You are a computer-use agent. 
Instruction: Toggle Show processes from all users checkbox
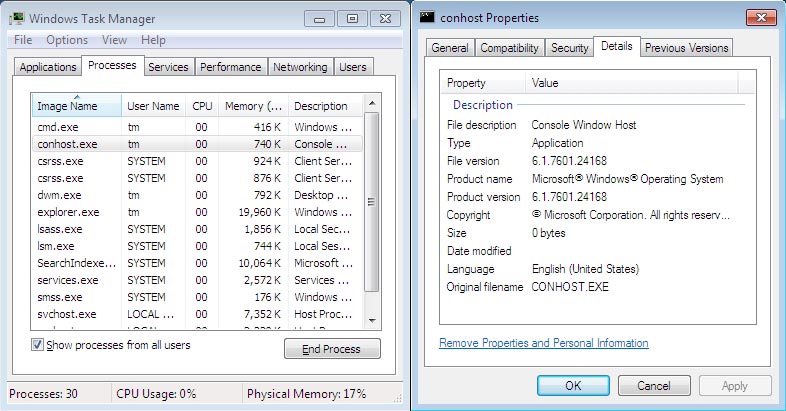(37, 345)
